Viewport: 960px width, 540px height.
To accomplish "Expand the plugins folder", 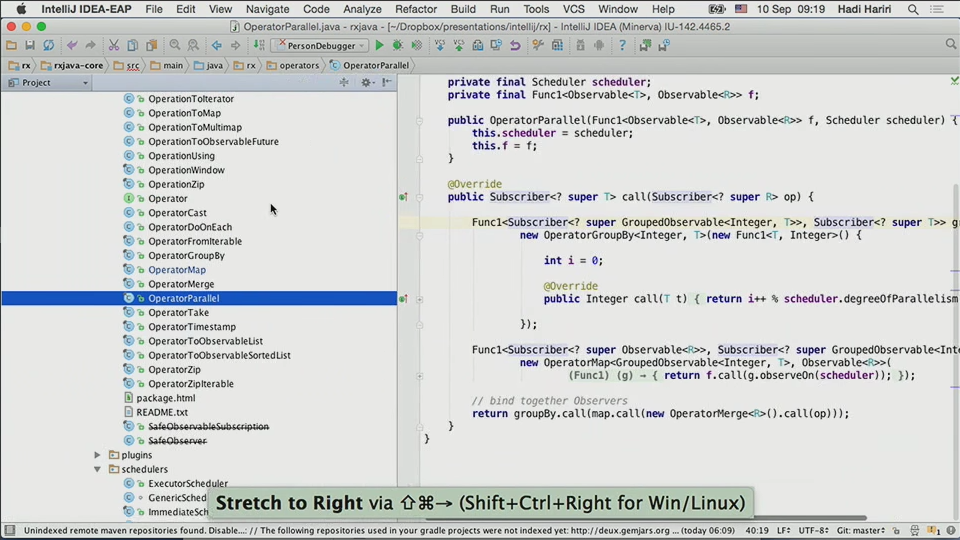I will [x=98, y=455].
